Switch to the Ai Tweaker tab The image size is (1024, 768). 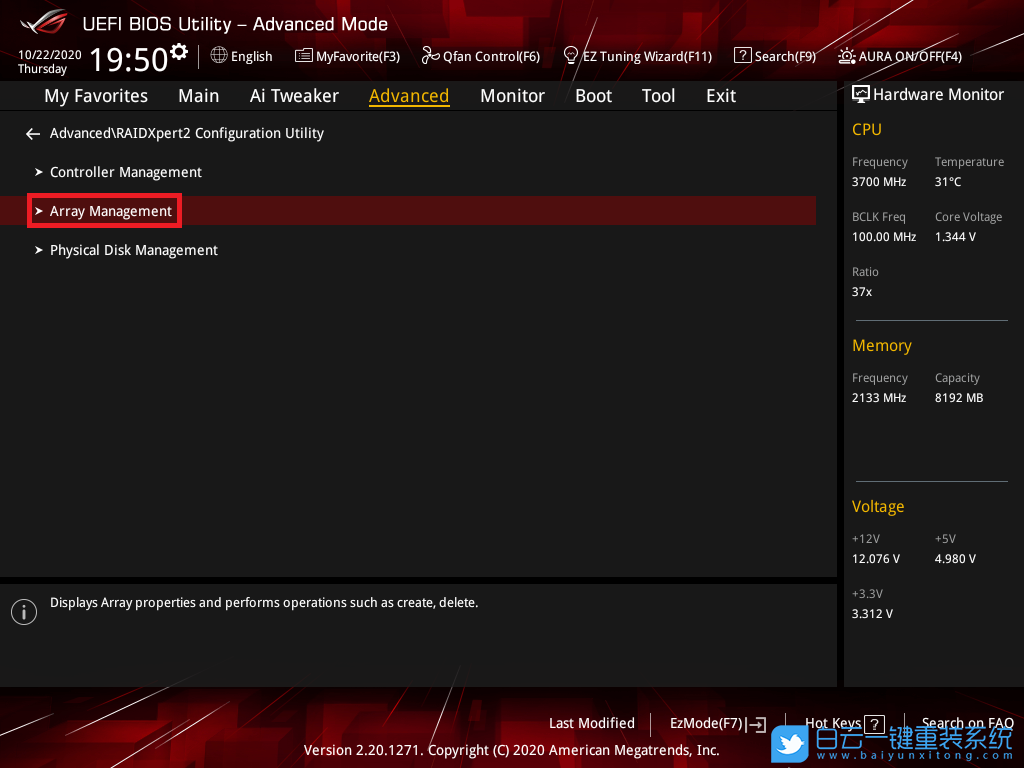294,96
